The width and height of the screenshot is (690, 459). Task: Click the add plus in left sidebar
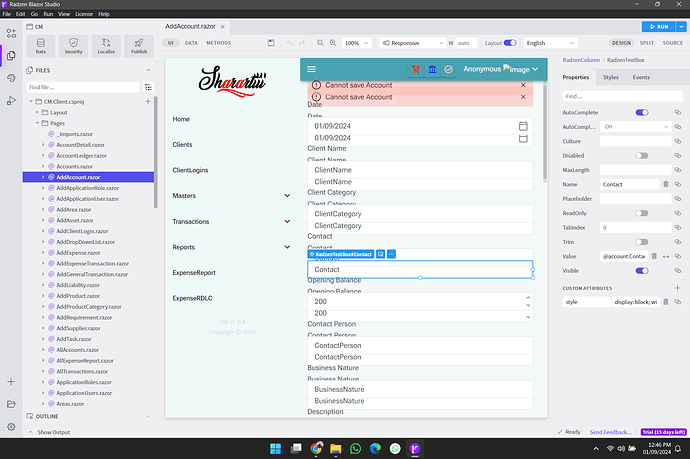[x=11, y=382]
